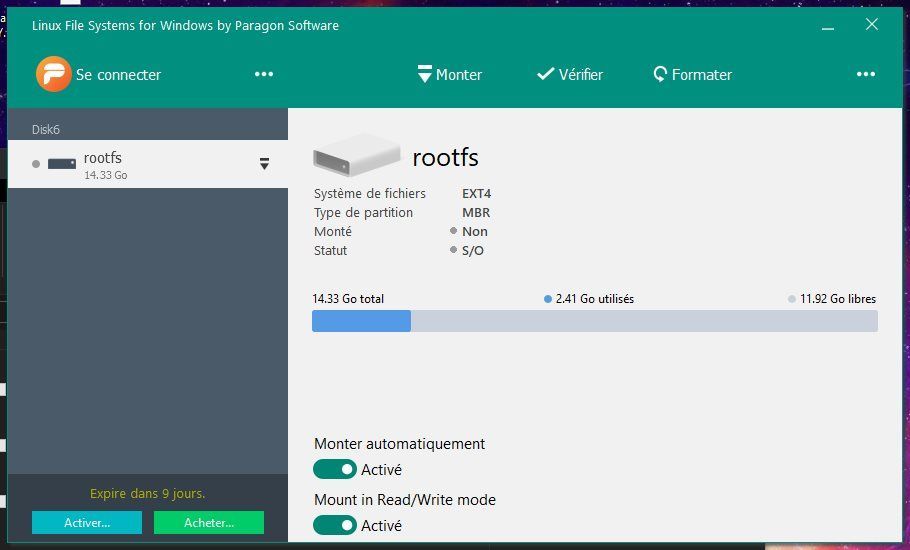910x550 pixels.
Task: Click the drive icon in rootfs sidebar row
Action: click(x=62, y=164)
